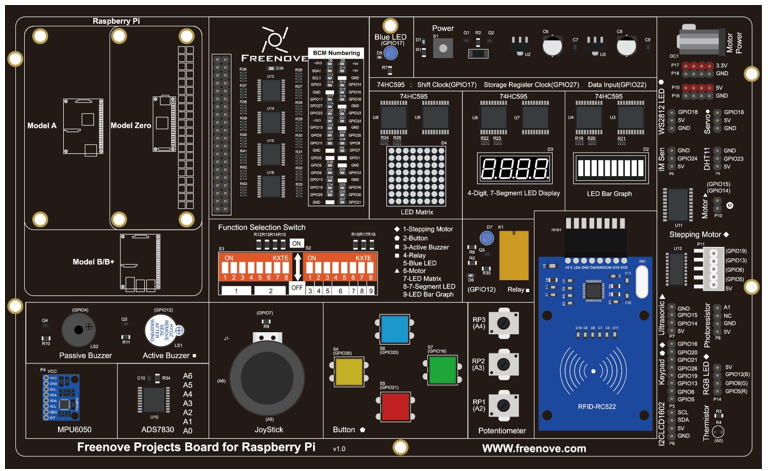Click the white crystal oscillator on RFID module

pyautogui.click(x=642, y=282)
